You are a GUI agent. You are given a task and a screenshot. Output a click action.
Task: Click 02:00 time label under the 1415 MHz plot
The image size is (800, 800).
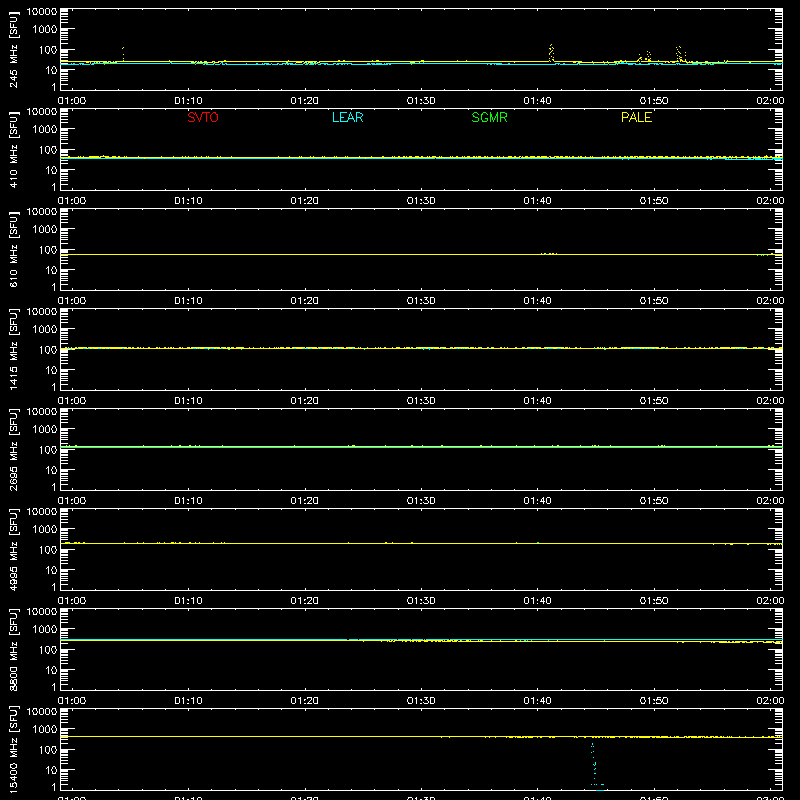(x=770, y=401)
